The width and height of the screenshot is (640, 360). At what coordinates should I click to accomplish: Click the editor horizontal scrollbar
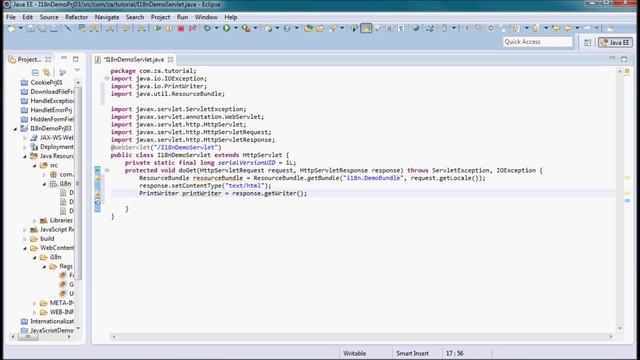point(362,337)
